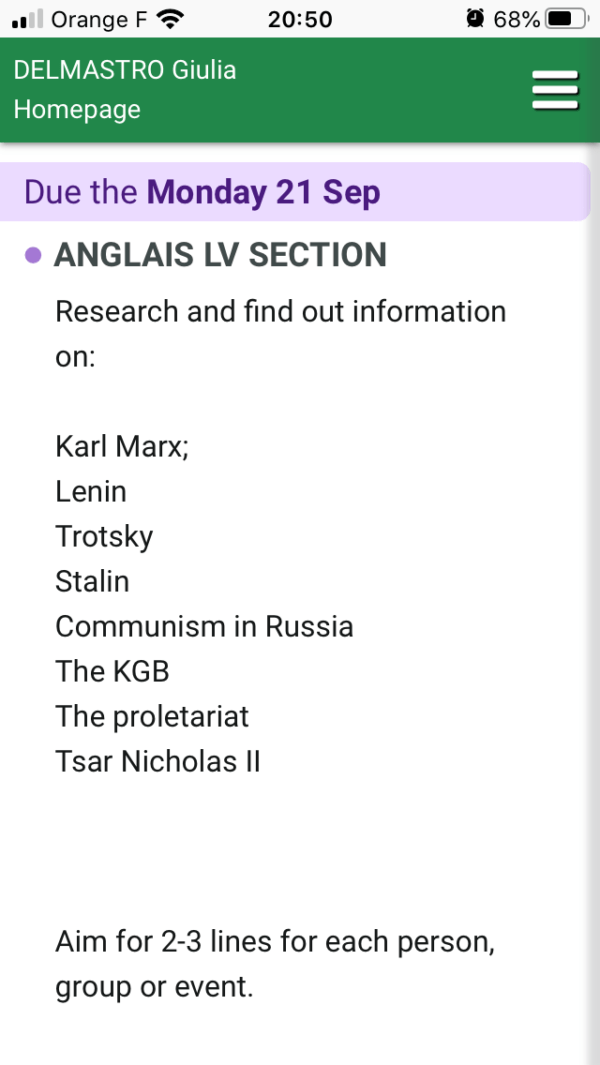This screenshot has height=1065, width=600.
Task: Tap the 68% battery percentage
Action: [x=516, y=19]
